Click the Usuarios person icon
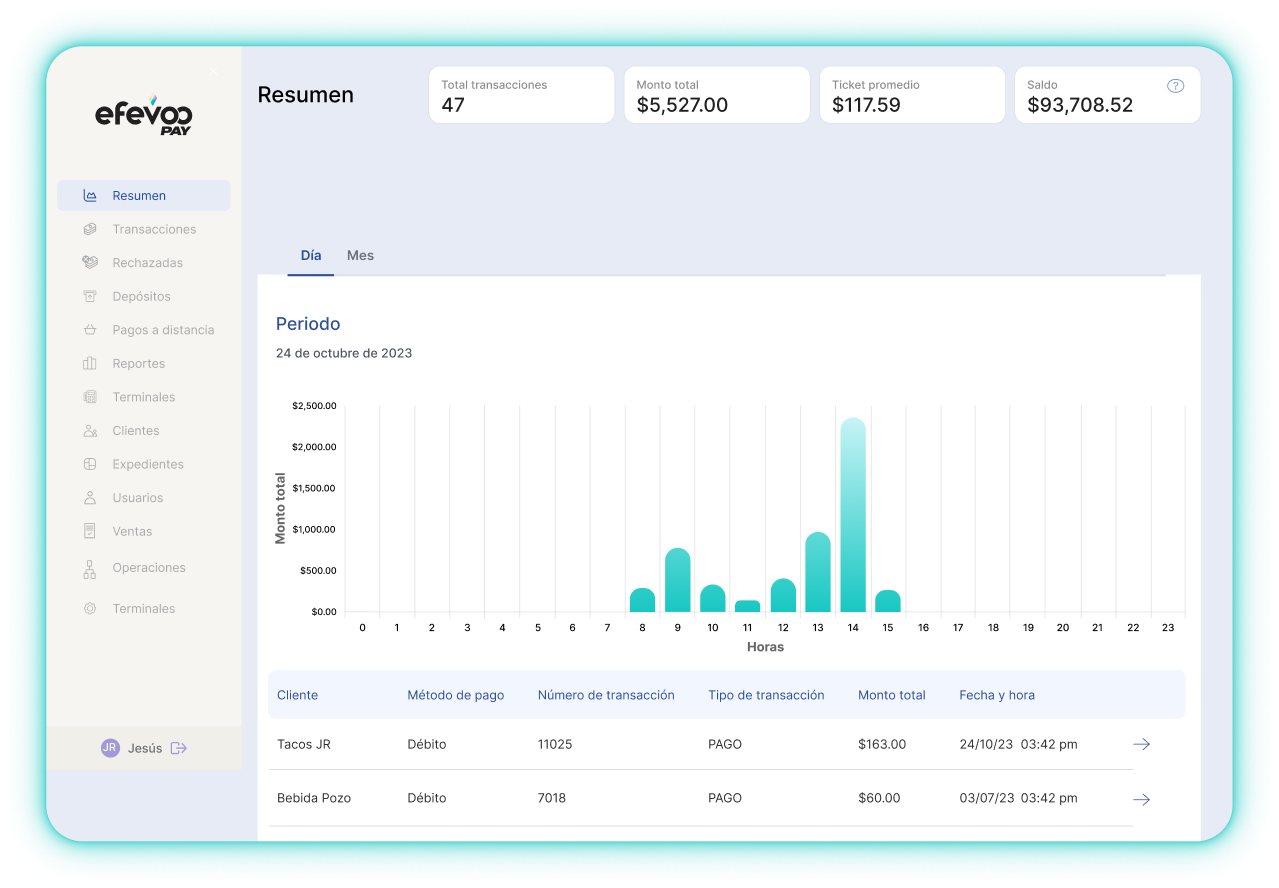This screenshot has height=888, width=1279. (x=90, y=498)
